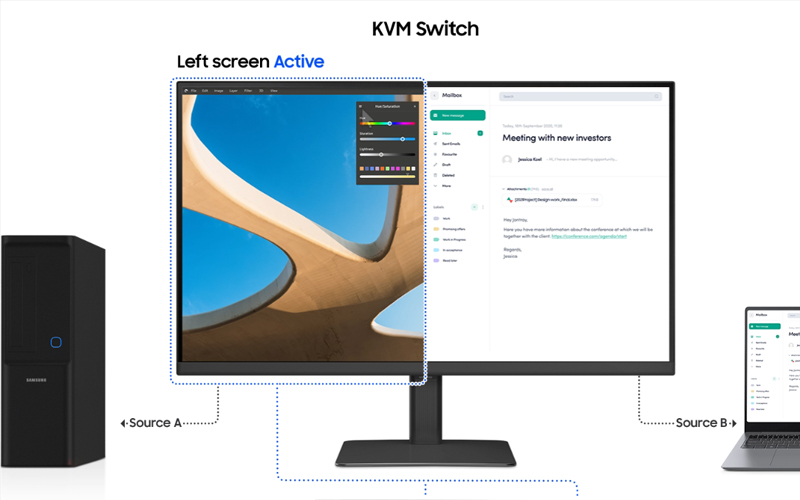Open the Hue/Saturation panel menu icon

360,106
